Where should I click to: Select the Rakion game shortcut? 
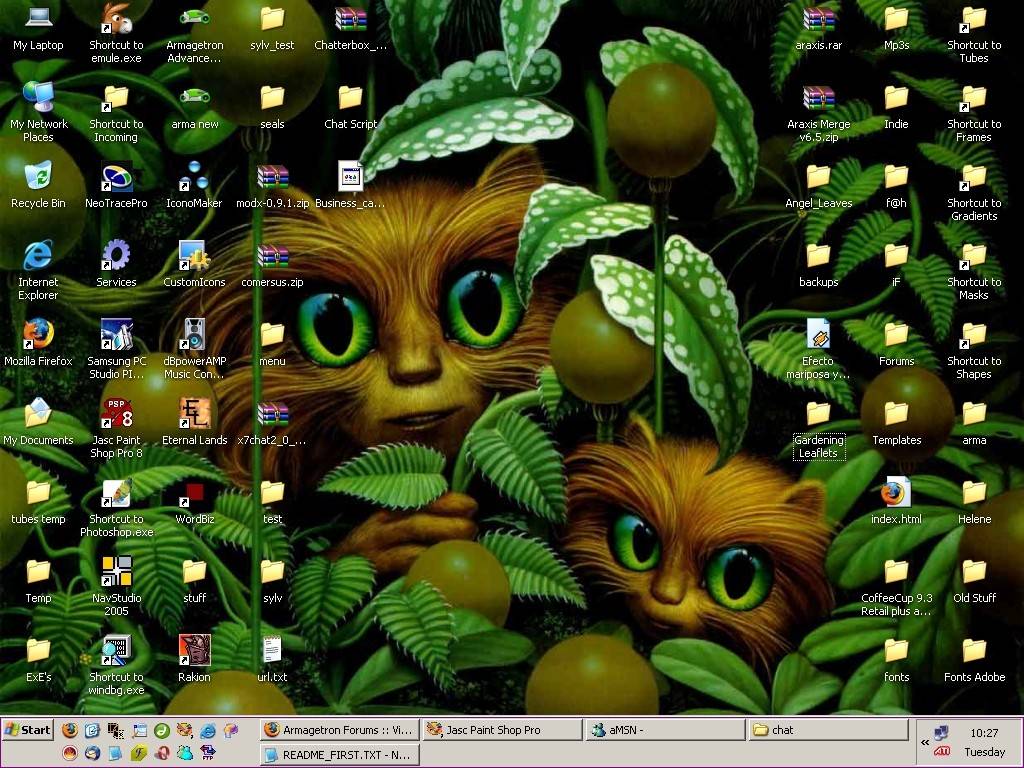194,650
